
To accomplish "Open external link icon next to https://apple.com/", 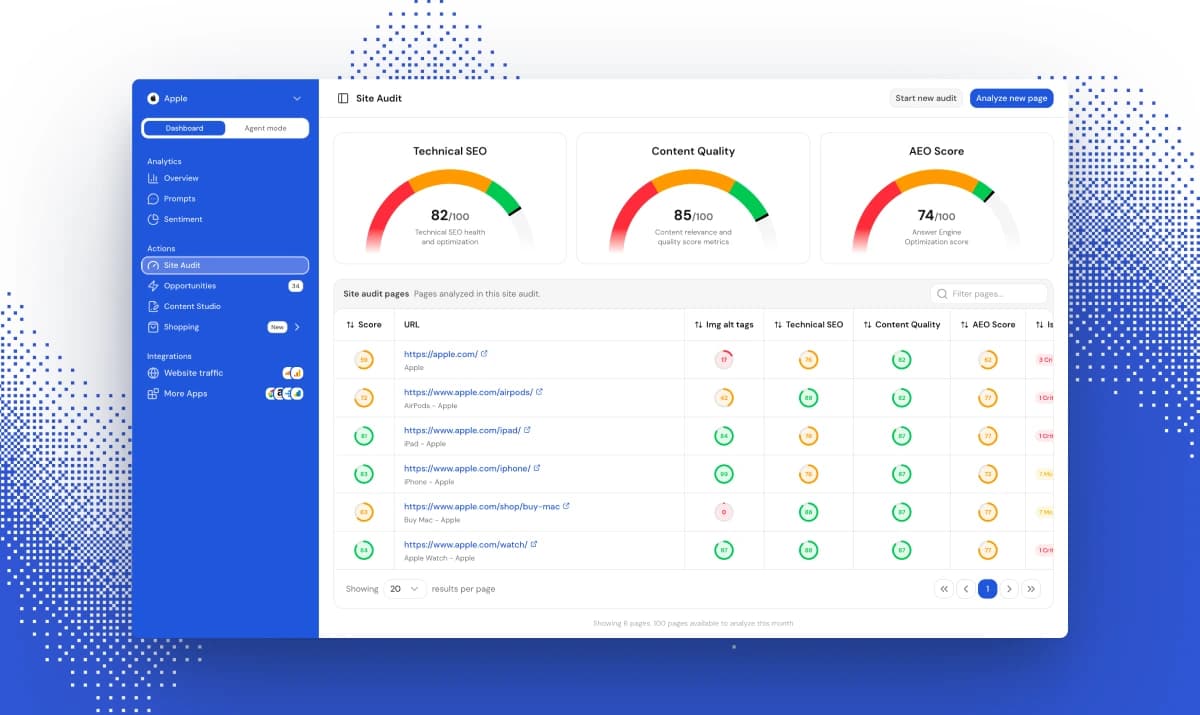I will [x=485, y=353].
